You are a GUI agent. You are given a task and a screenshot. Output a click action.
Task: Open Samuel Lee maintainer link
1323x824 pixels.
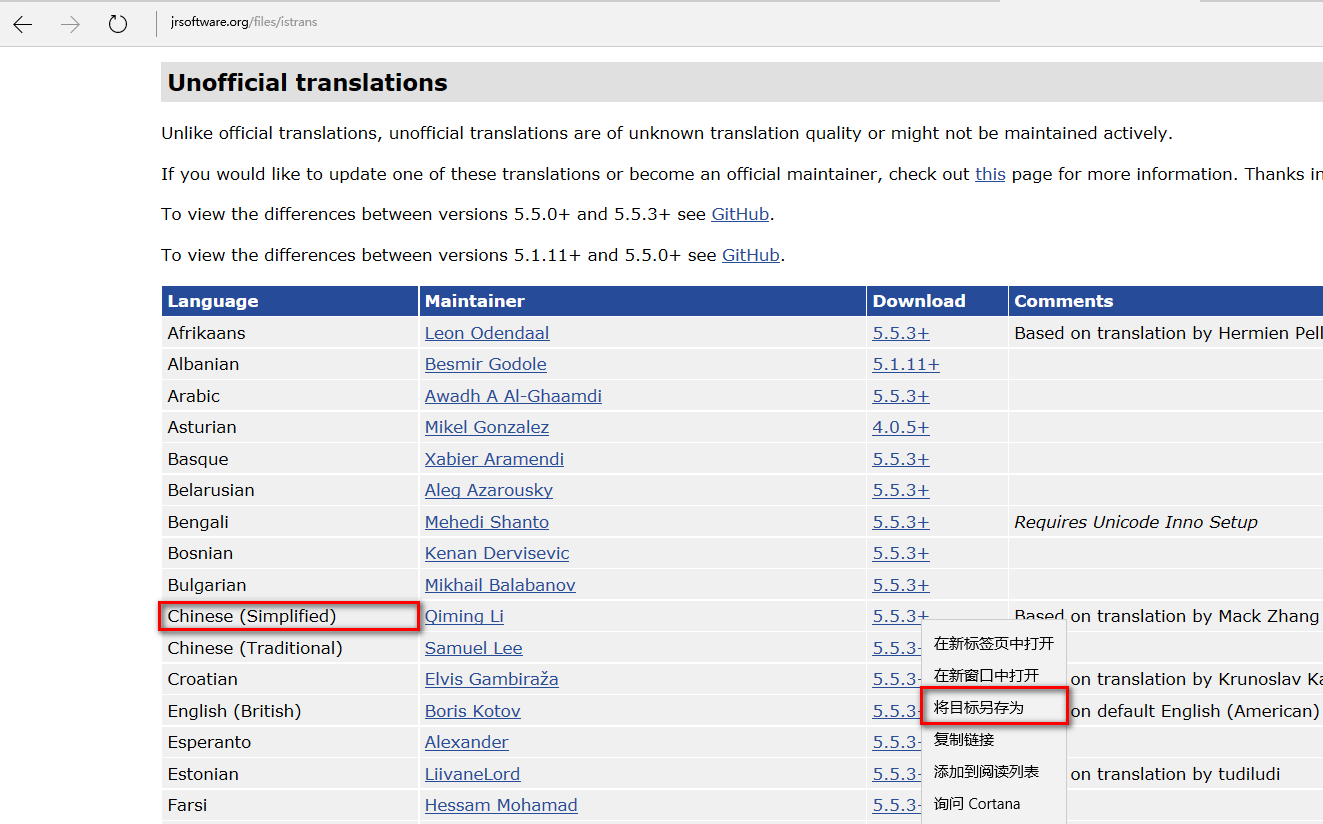[x=473, y=648]
